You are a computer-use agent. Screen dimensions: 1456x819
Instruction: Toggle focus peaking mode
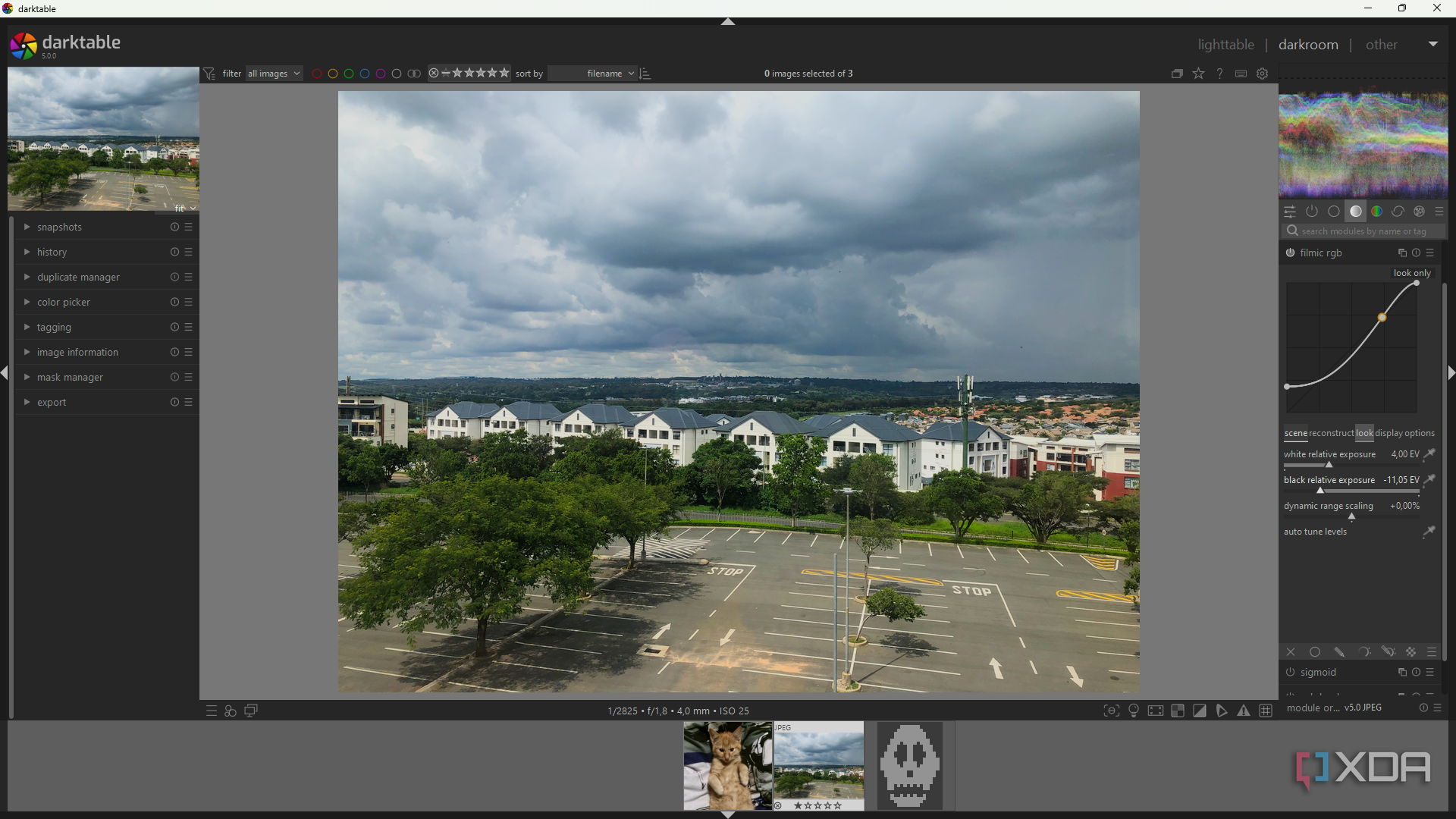click(x=1112, y=711)
